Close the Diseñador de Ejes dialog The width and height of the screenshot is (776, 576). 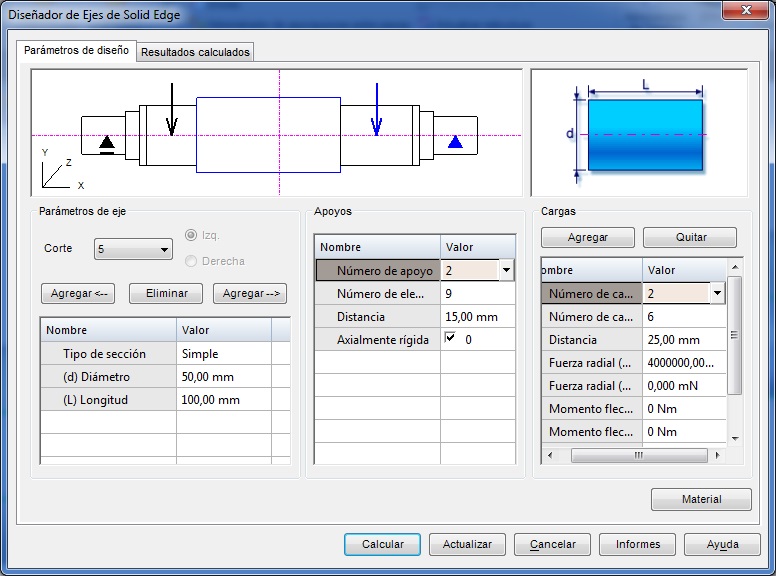tap(746, 10)
